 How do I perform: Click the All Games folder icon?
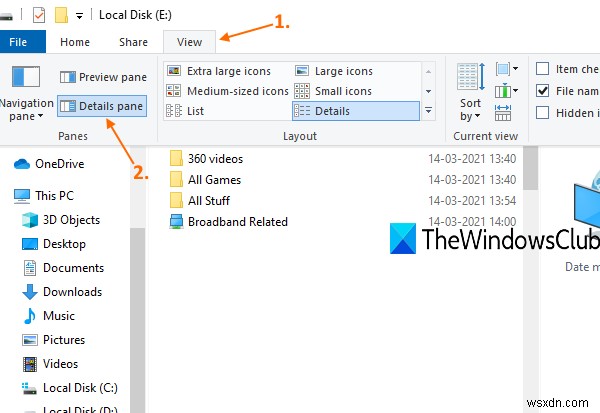pos(176,179)
